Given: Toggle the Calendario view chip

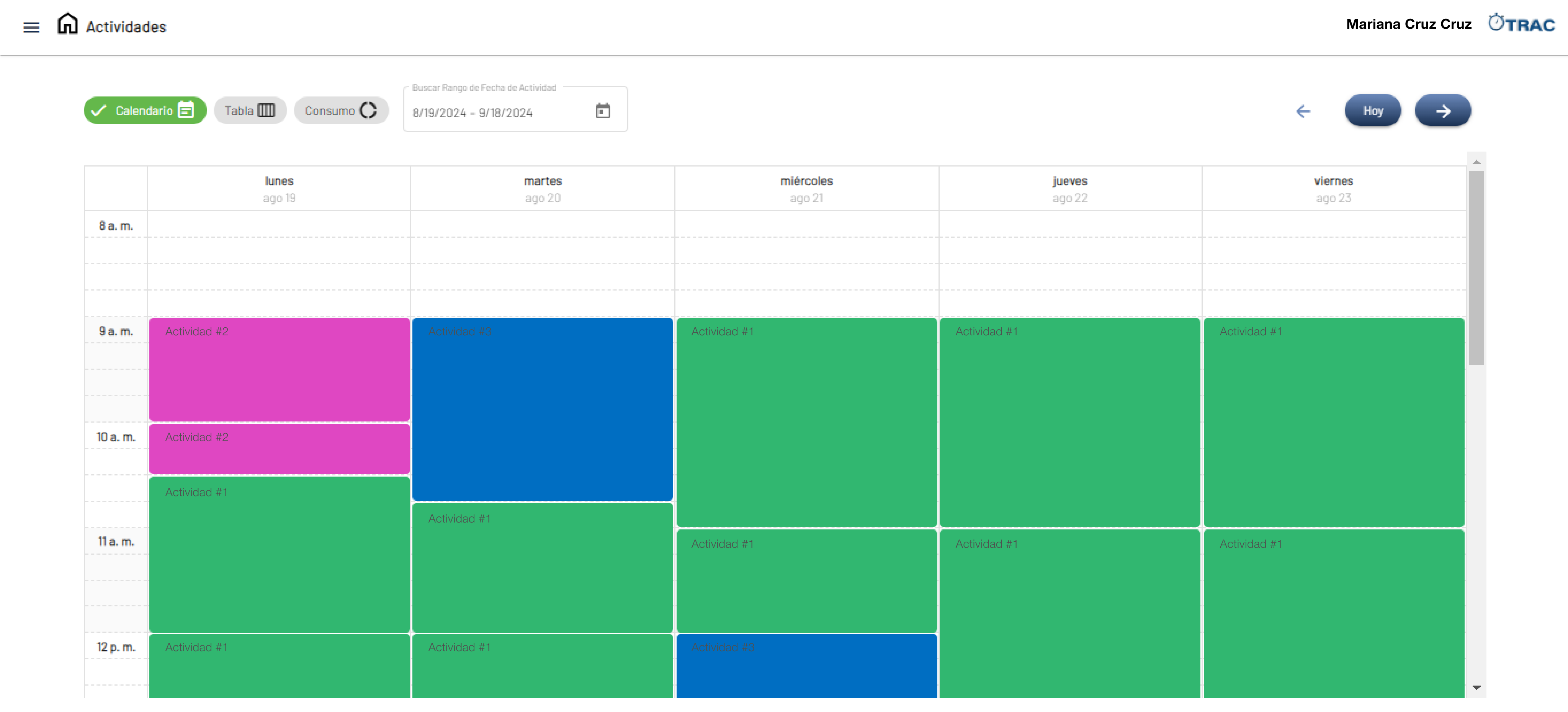Looking at the screenshot, I should pyautogui.click(x=145, y=111).
